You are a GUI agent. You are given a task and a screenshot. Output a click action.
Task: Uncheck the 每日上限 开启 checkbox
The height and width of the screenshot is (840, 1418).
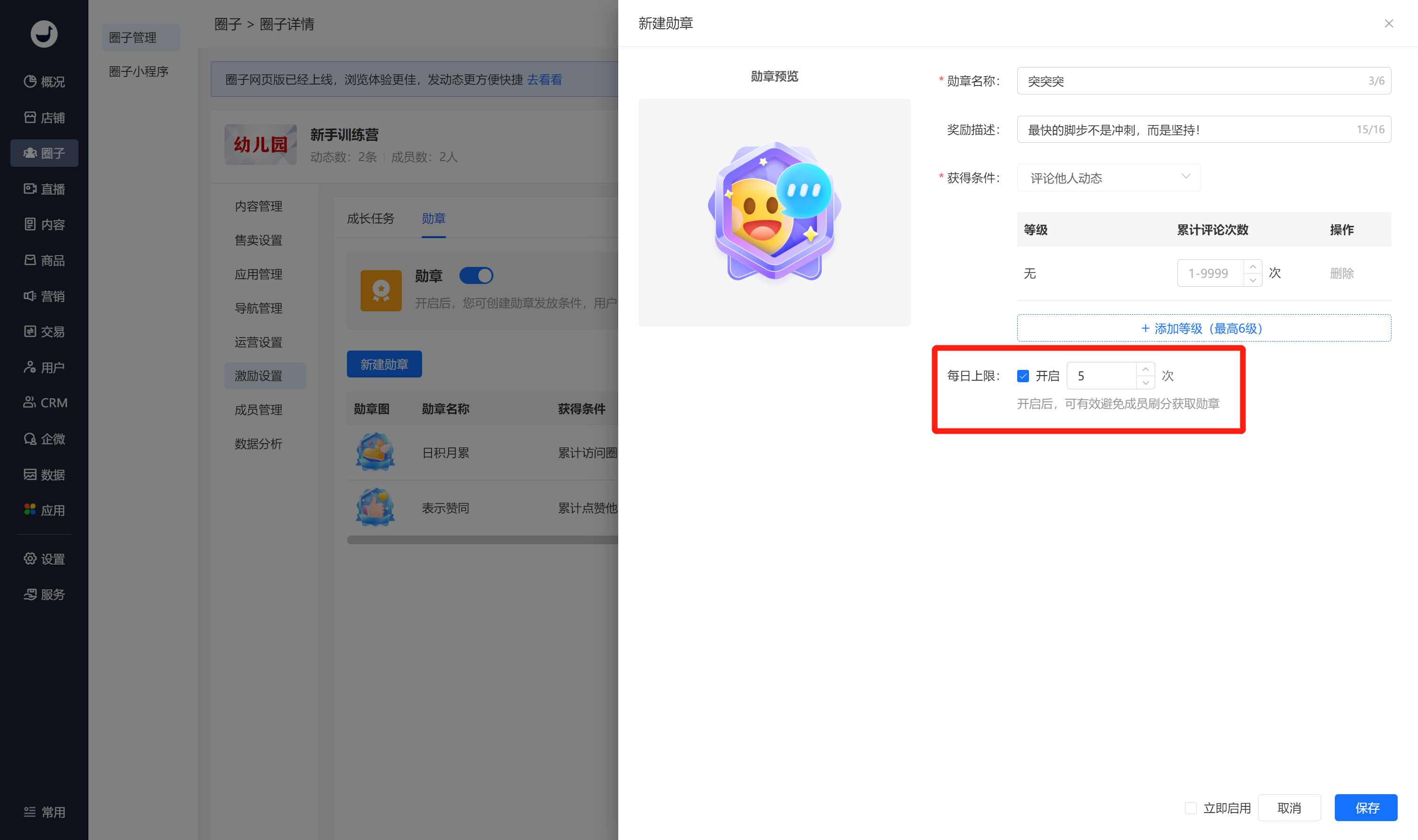pyautogui.click(x=1023, y=376)
